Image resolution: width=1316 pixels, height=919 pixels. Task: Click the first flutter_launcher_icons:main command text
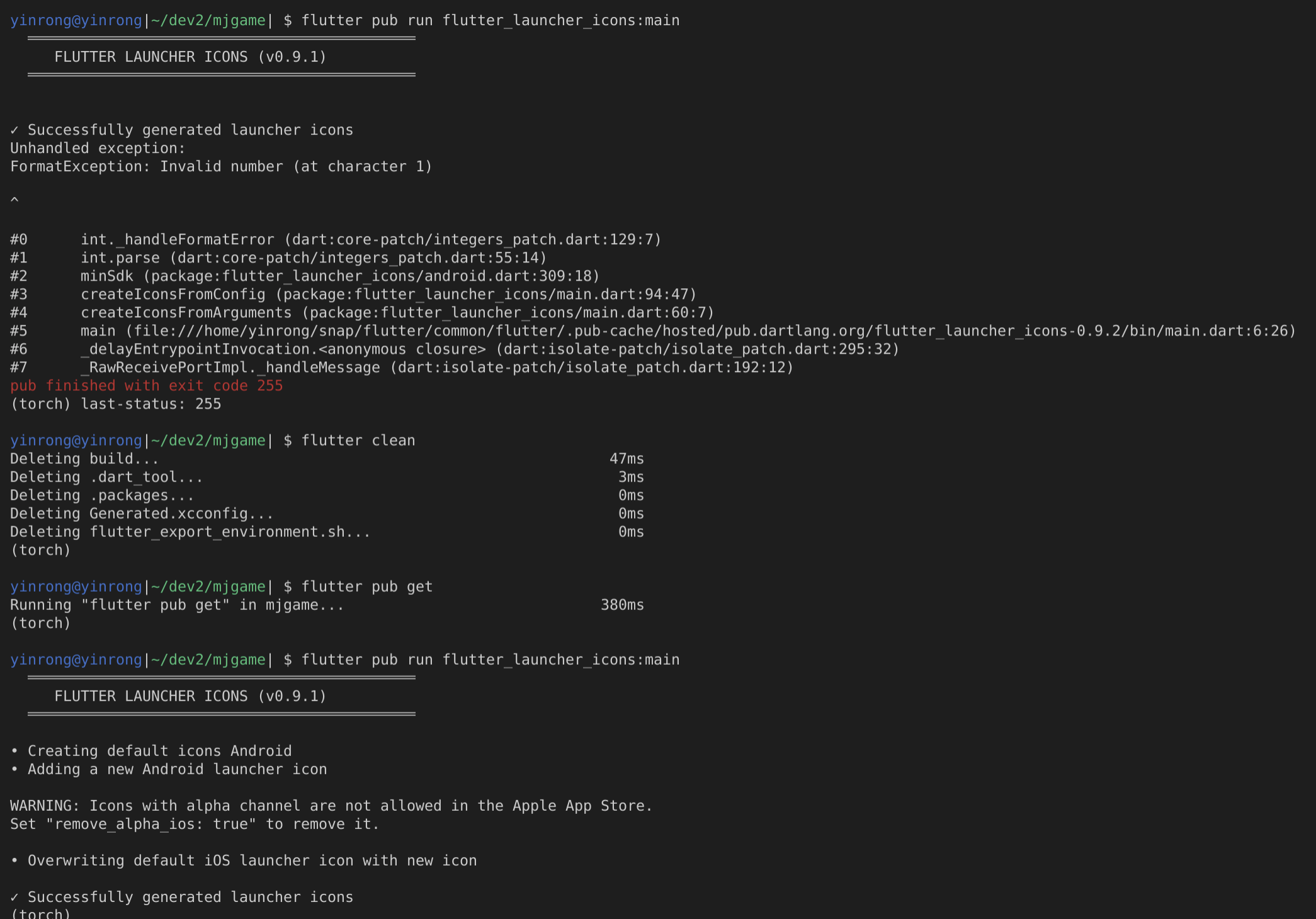point(560,20)
